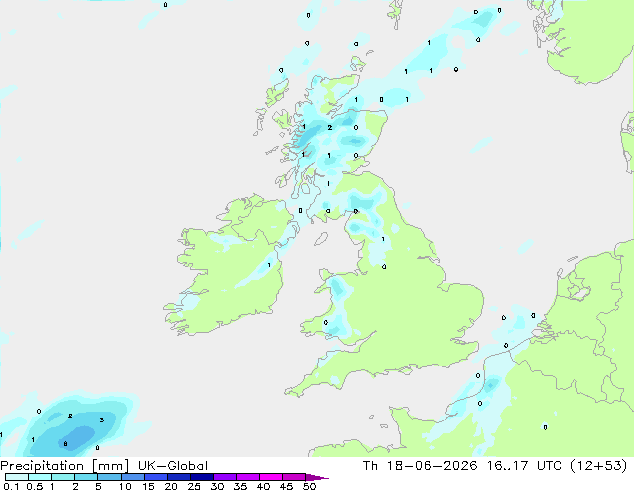Click the 30–35 mm purple legend swatch
This screenshot has height=490, width=634.
pos(224,477)
